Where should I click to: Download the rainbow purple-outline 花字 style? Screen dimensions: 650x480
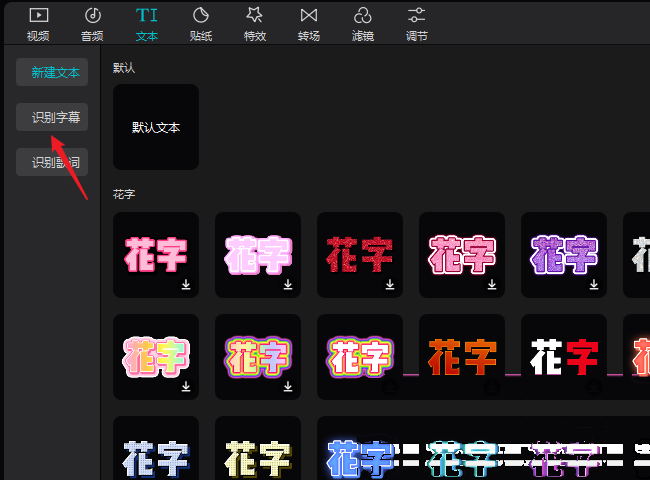288,386
